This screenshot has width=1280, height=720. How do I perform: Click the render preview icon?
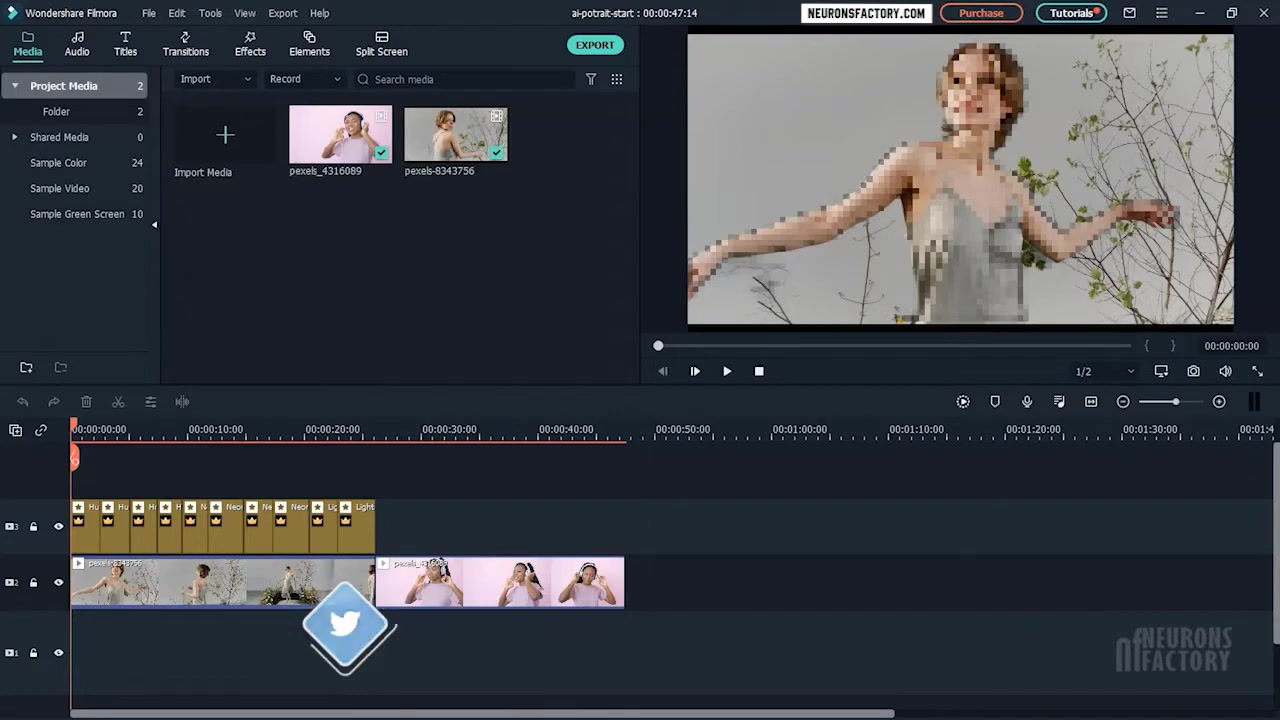click(x=963, y=402)
